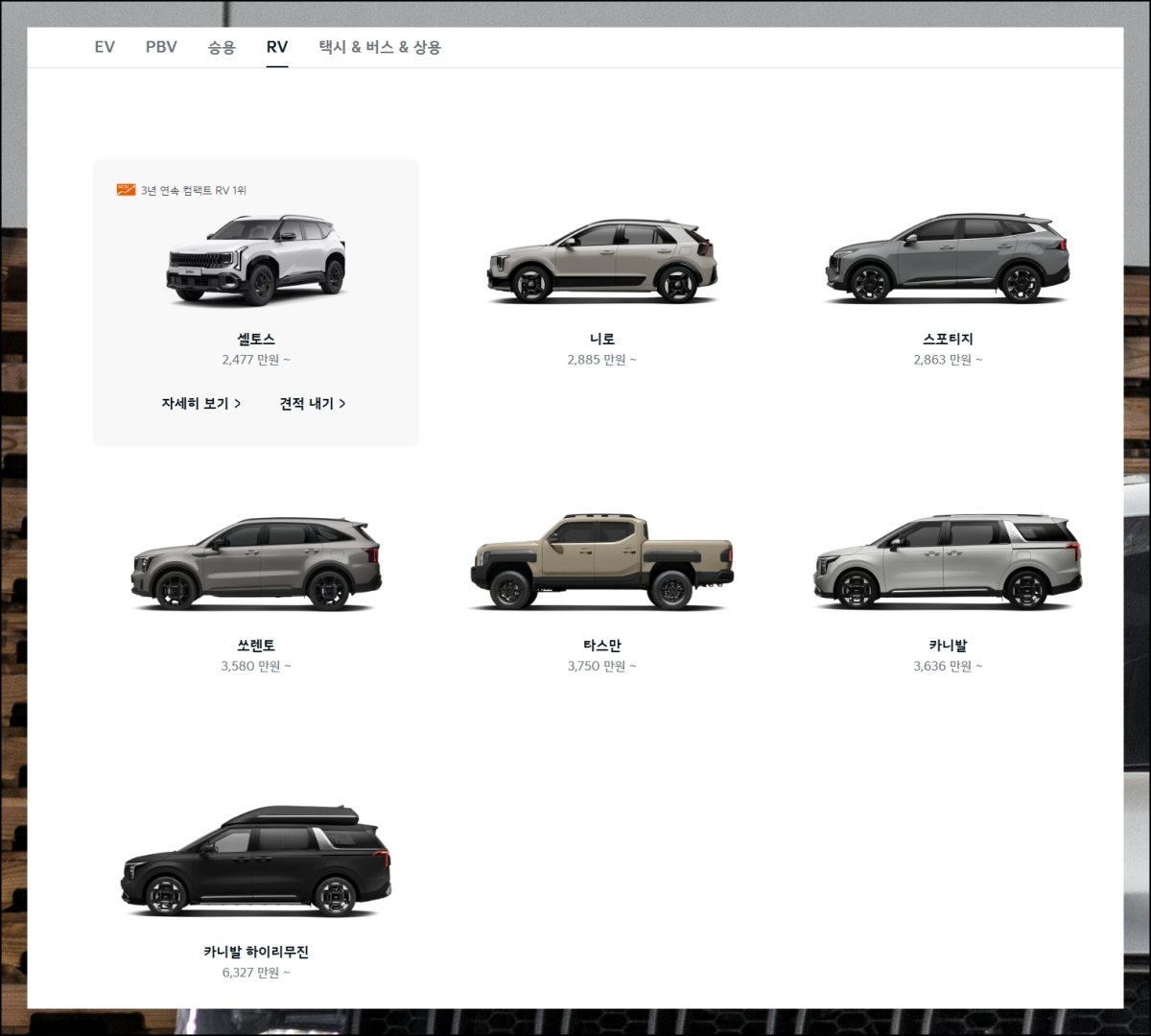Click the 스포티지 model name
Image resolution: width=1151 pixels, height=1036 pixels.
click(948, 339)
